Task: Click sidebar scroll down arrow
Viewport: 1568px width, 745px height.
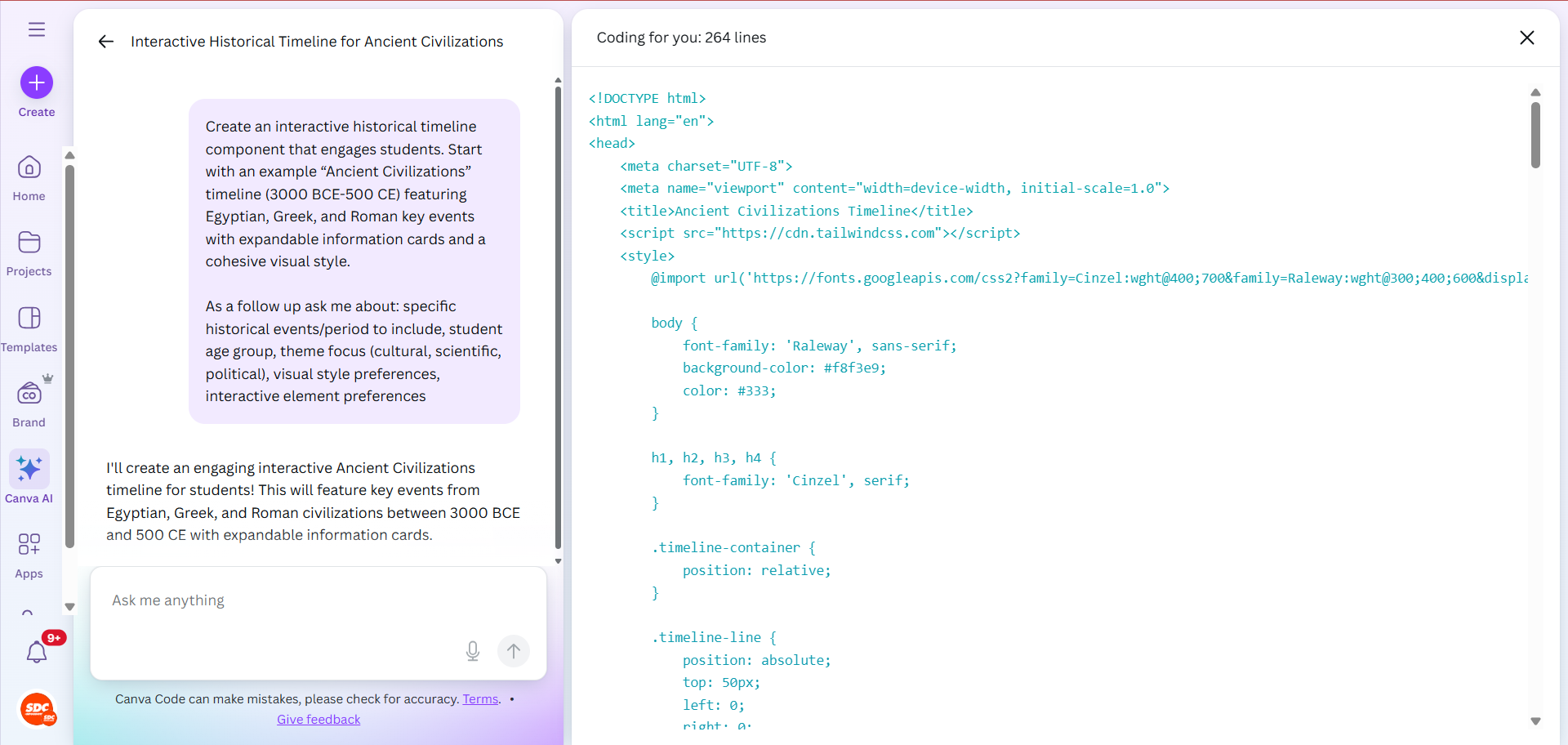Action: point(69,607)
